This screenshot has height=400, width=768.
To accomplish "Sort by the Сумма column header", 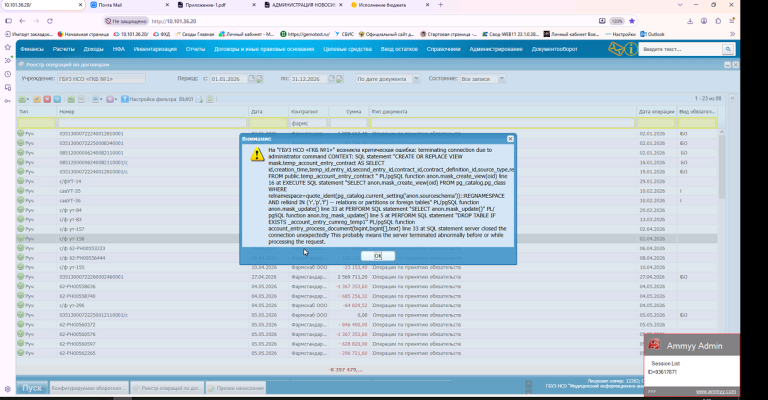I will pyautogui.click(x=349, y=112).
